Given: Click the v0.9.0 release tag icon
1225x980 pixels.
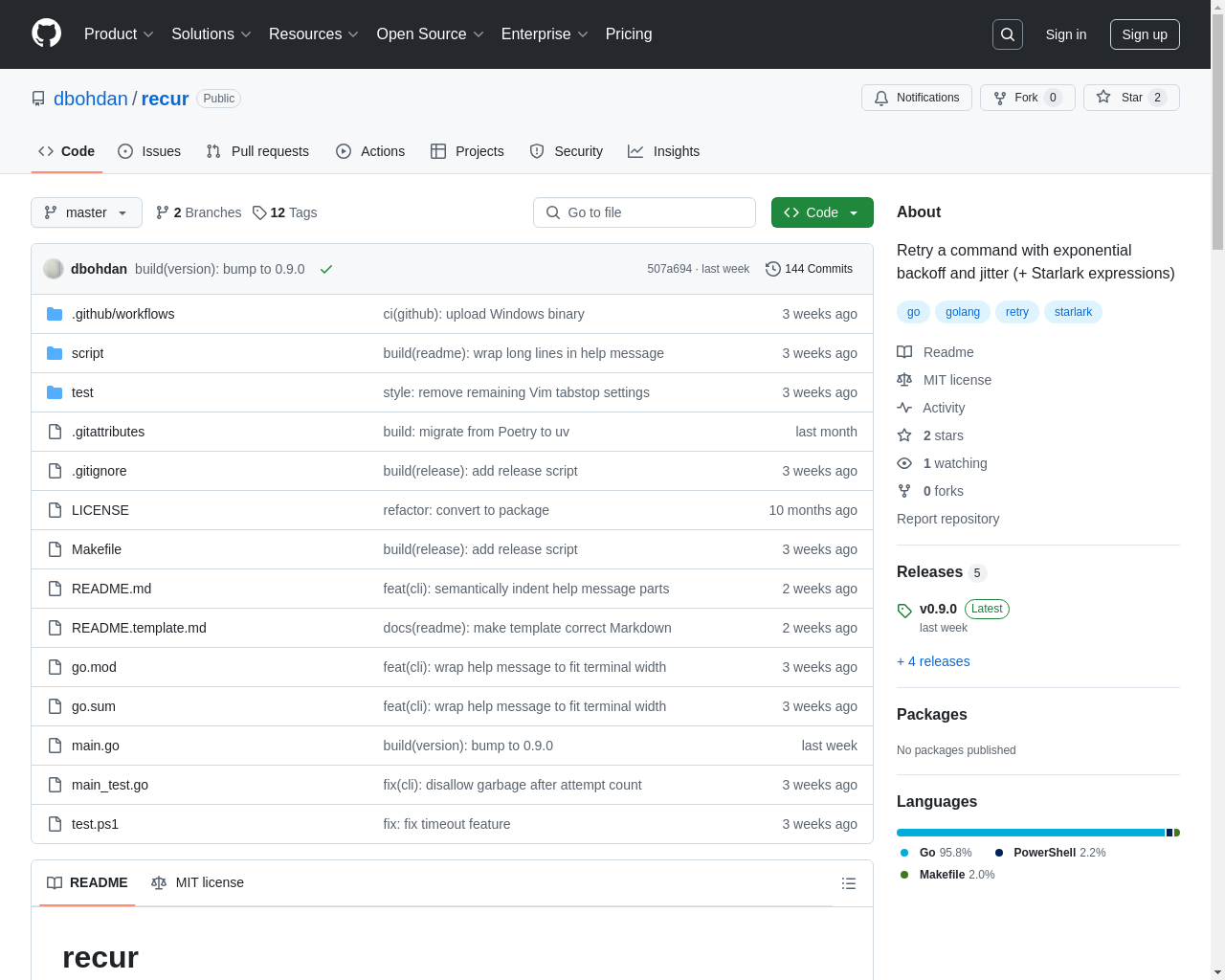Looking at the screenshot, I should click(904, 611).
